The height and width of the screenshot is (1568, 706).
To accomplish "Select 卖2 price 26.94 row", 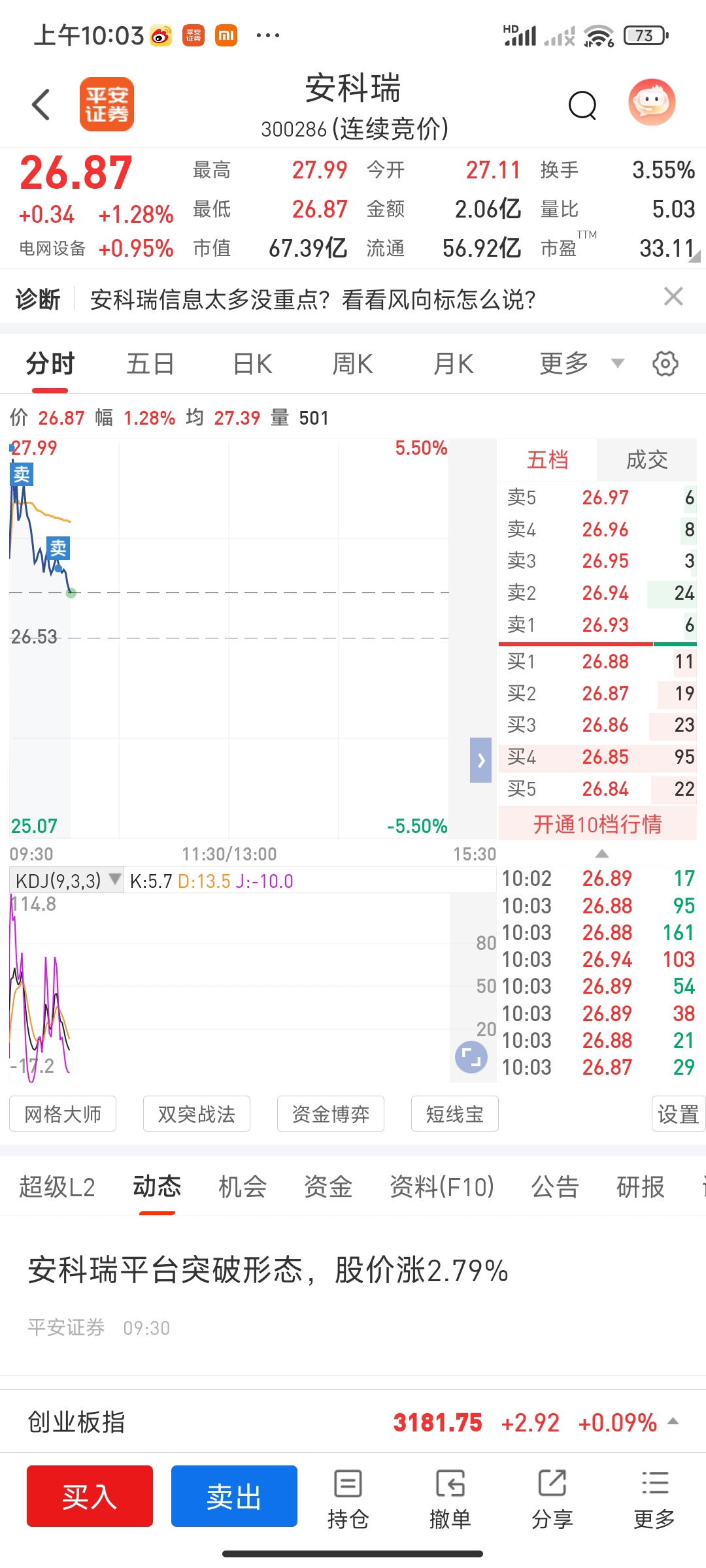I will (x=598, y=593).
